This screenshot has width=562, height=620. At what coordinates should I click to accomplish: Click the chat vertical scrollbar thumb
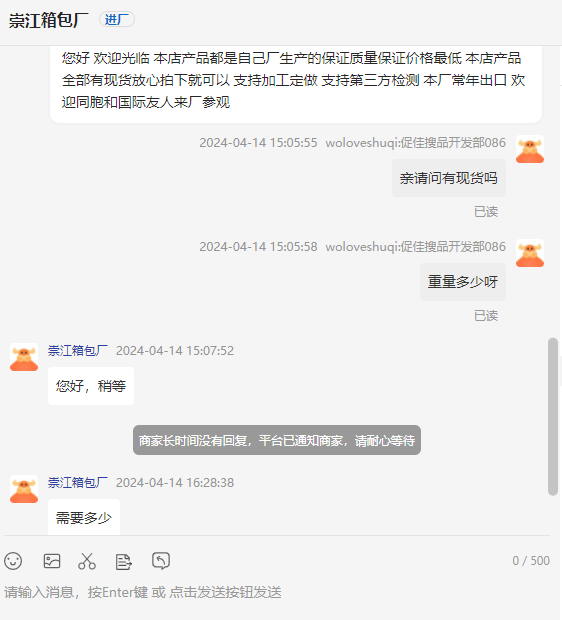coord(553,416)
